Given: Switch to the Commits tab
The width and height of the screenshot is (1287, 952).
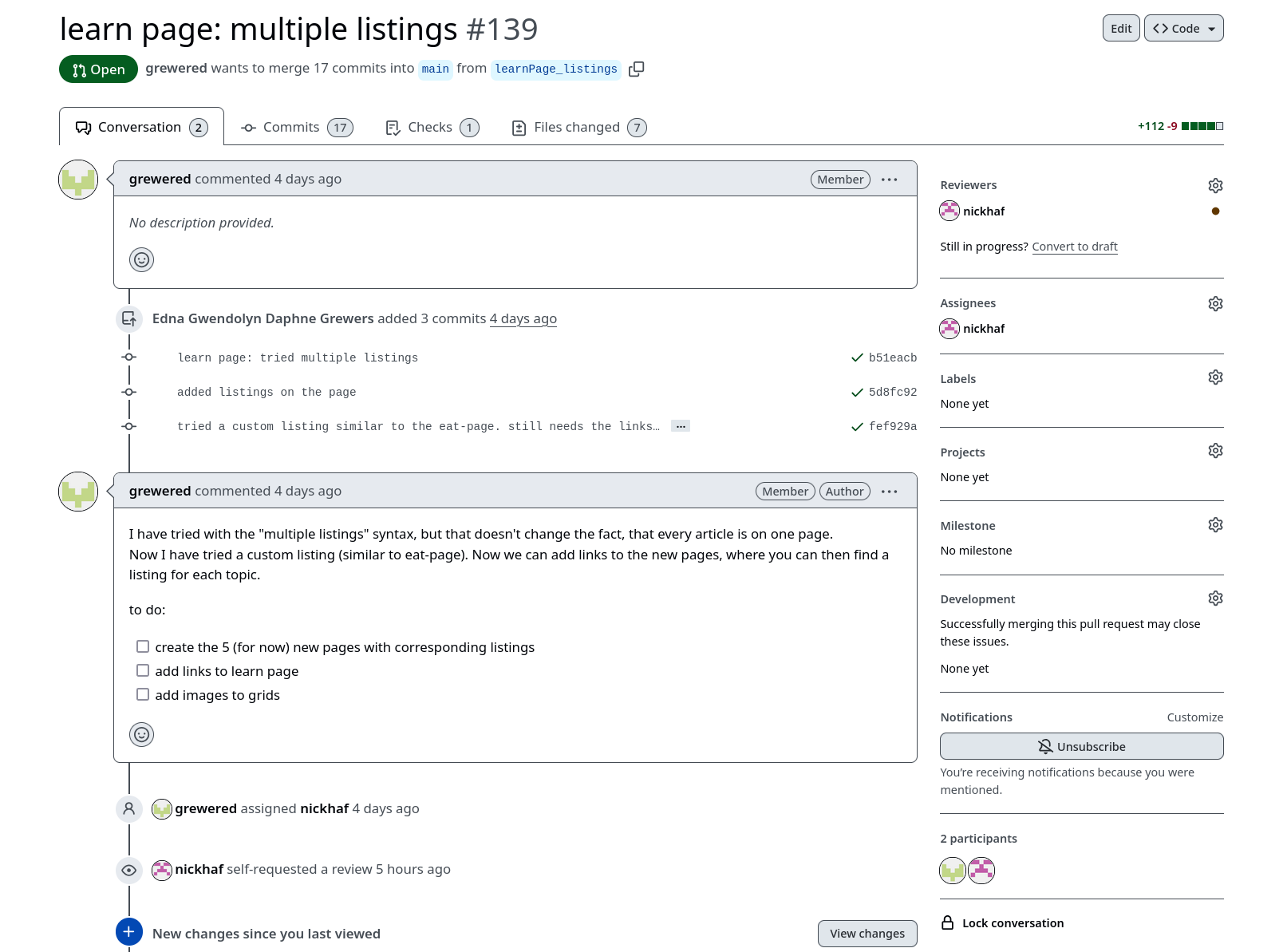Looking at the screenshot, I should [296, 128].
